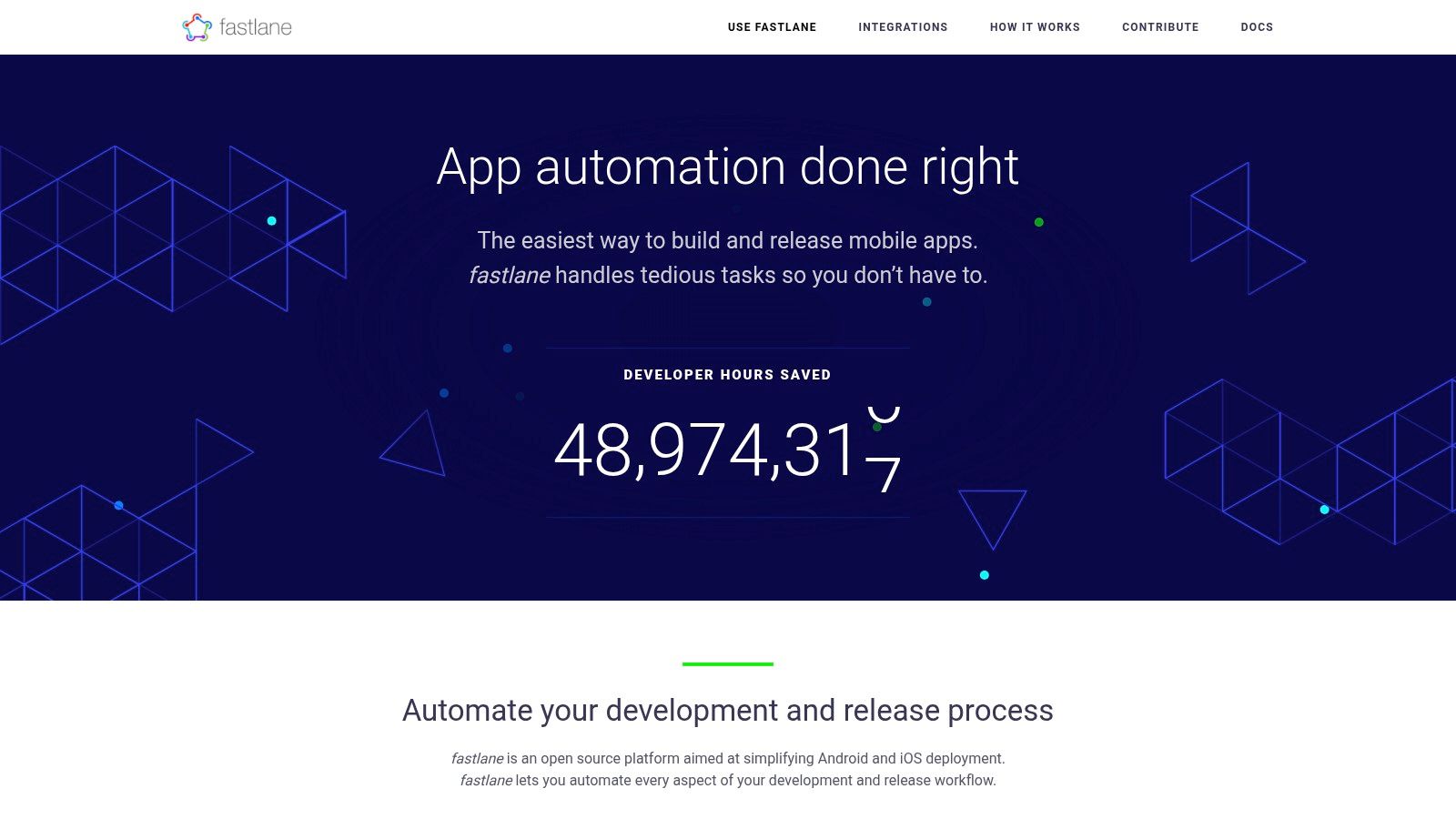Image resolution: width=1456 pixels, height=819 pixels.
Task: Click the 'App automation done right' headline
Action: pyautogui.click(x=727, y=167)
